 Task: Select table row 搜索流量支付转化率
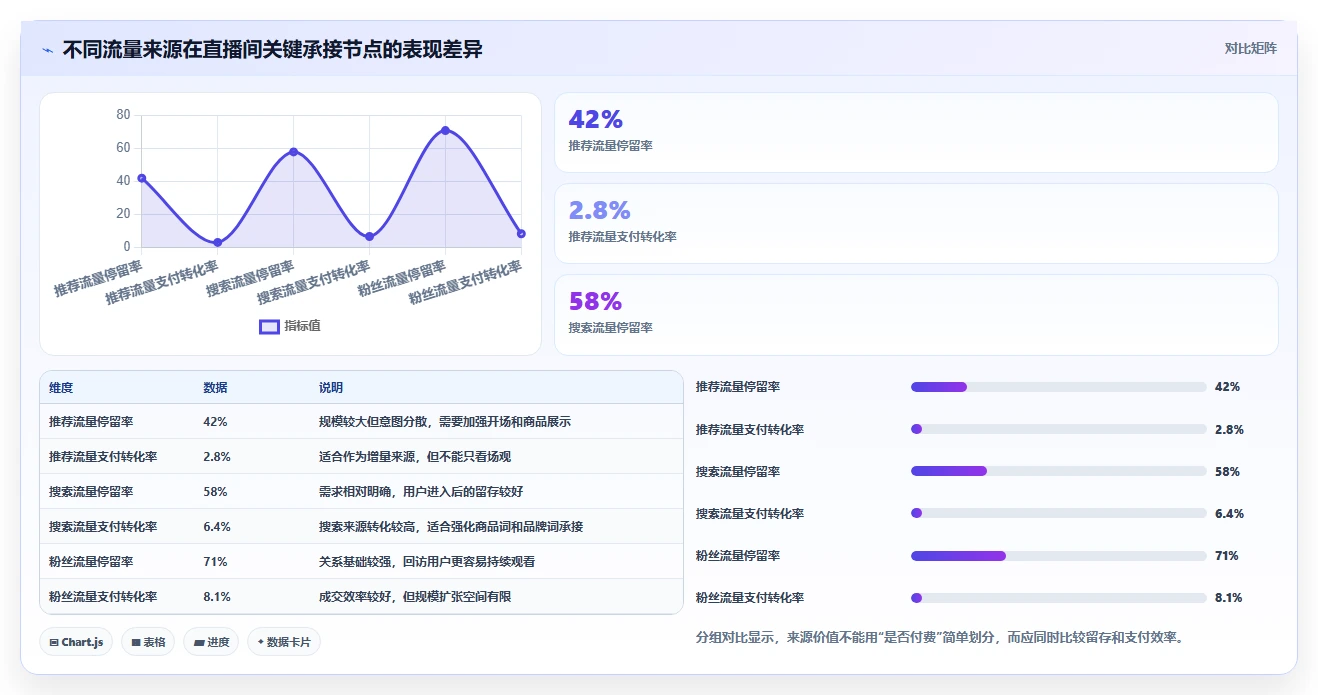coord(361,527)
